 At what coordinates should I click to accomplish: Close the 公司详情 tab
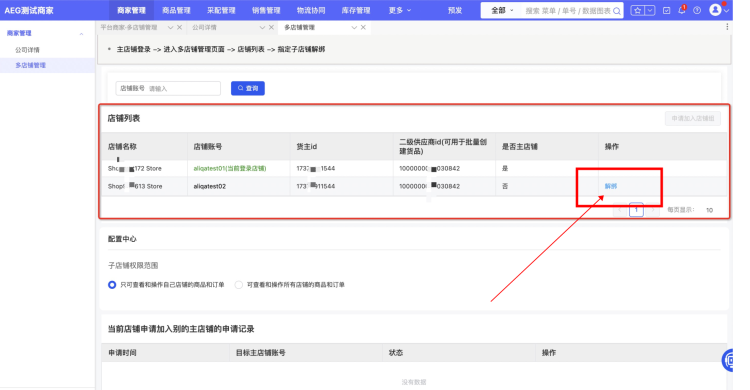[271, 27]
